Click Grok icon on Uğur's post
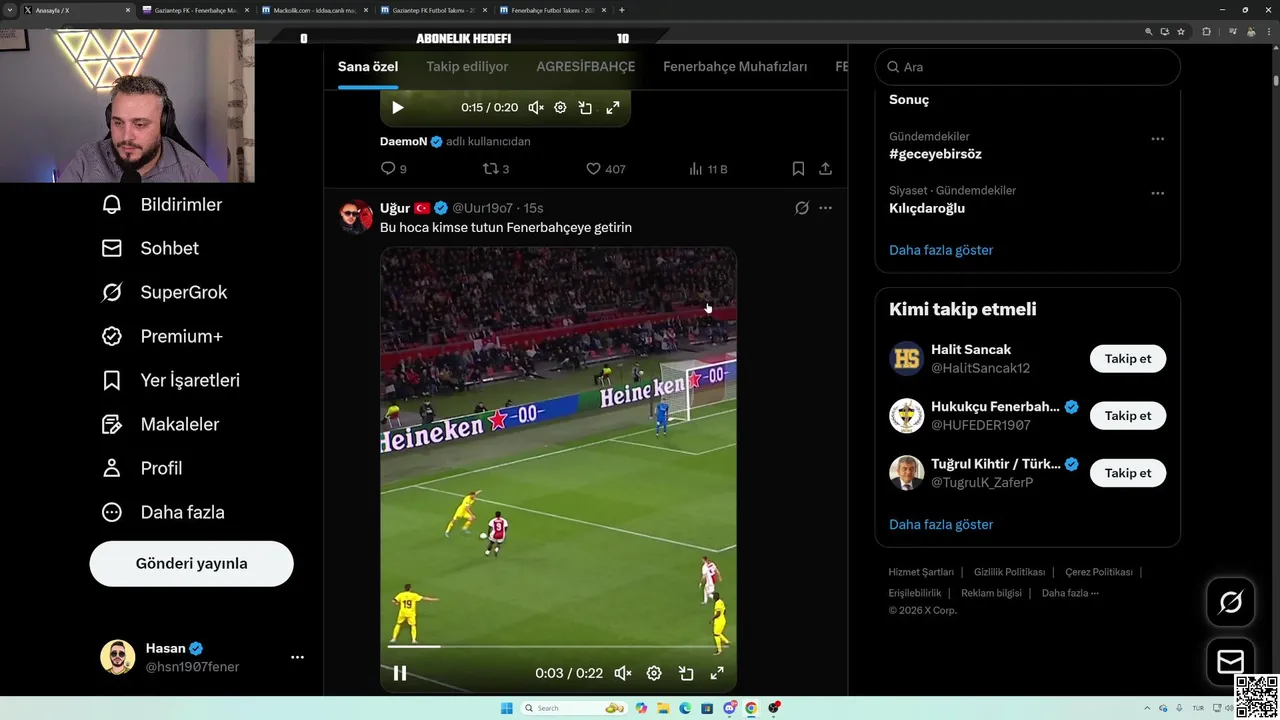1280x720 pixels. coord(801,208)
